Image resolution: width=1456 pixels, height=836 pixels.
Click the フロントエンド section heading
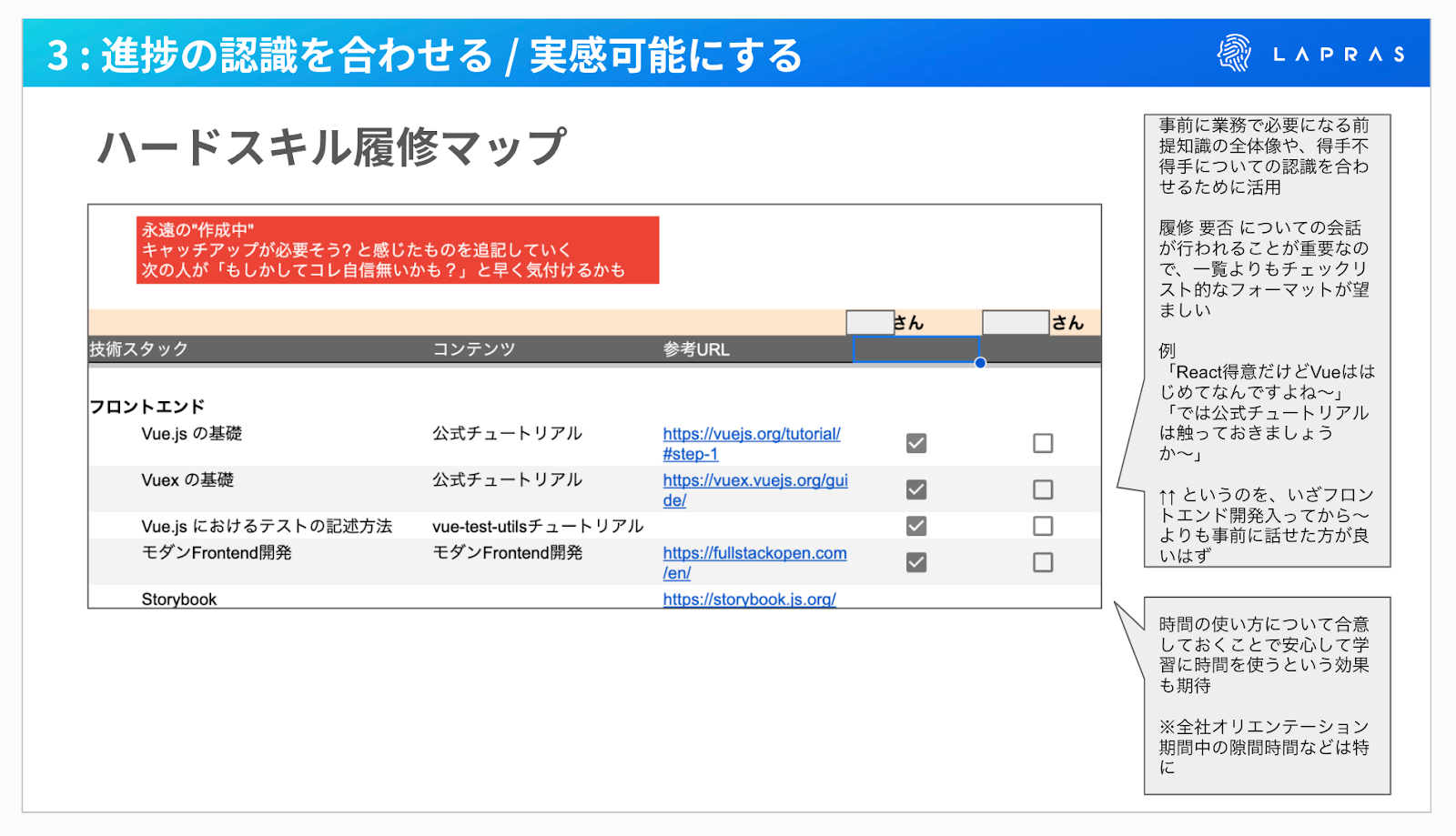147,407
